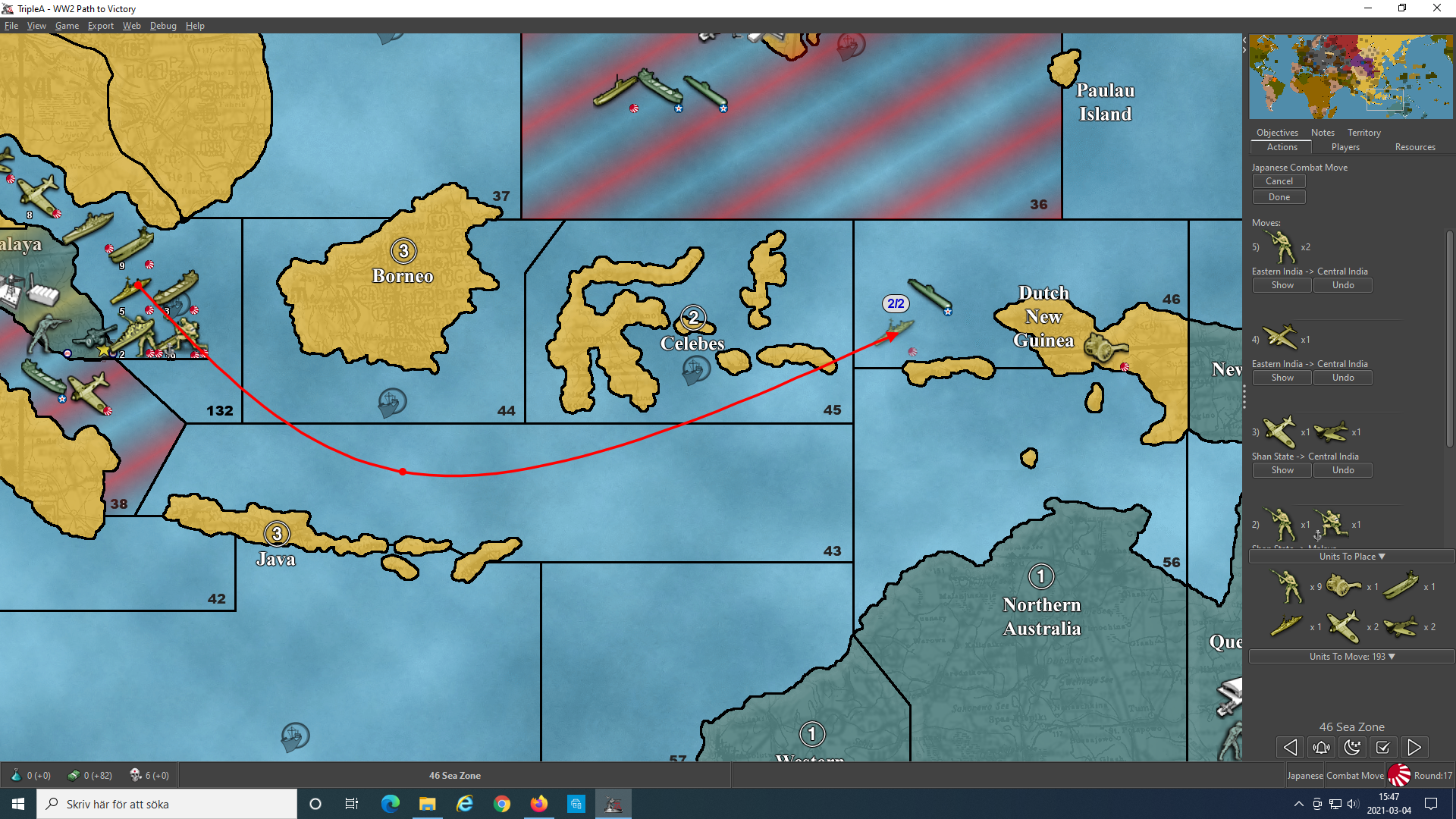1456x819 pixels.
Task: Click the Java production value 3 circle
Action: pos(277,533)
